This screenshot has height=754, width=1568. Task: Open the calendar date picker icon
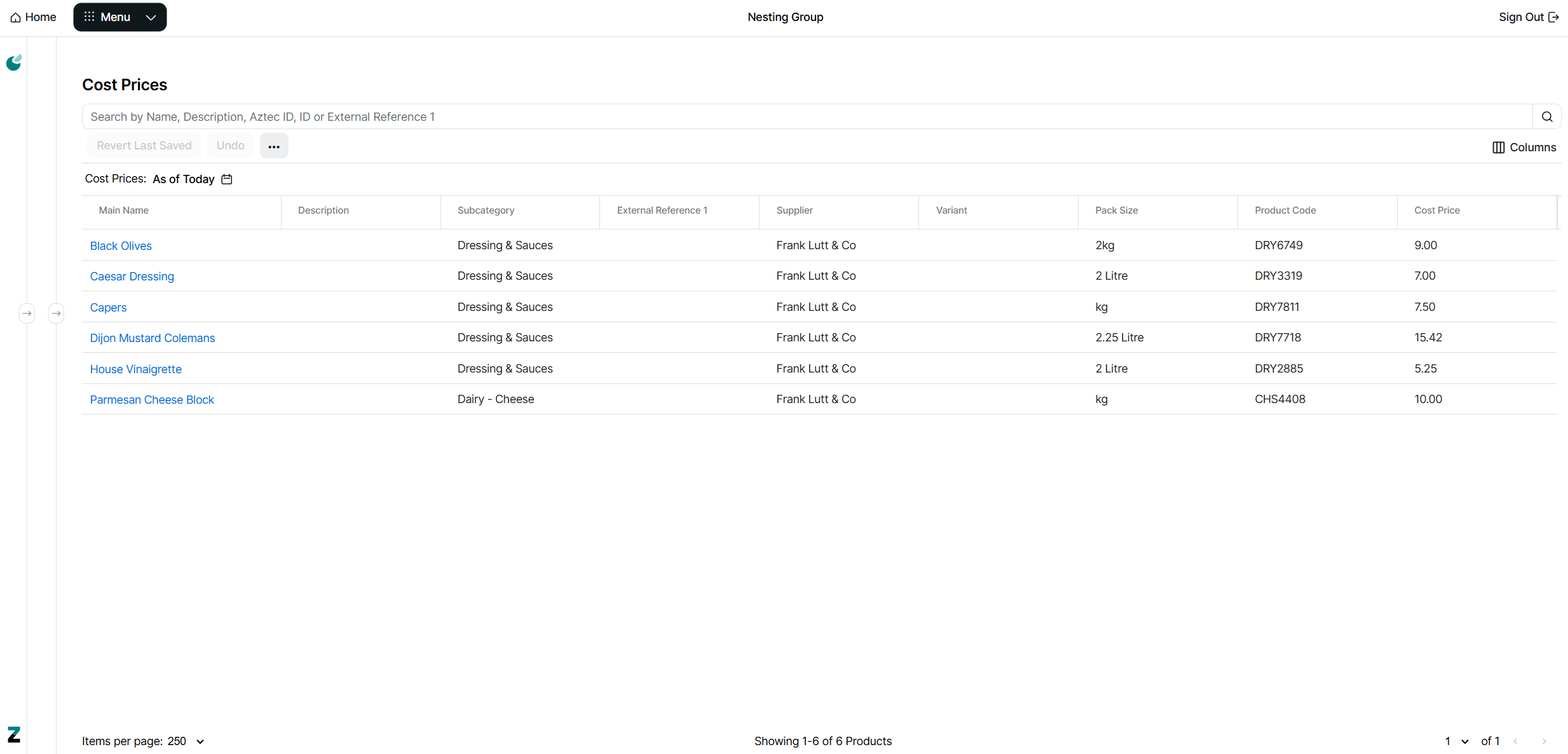(227, 179)
